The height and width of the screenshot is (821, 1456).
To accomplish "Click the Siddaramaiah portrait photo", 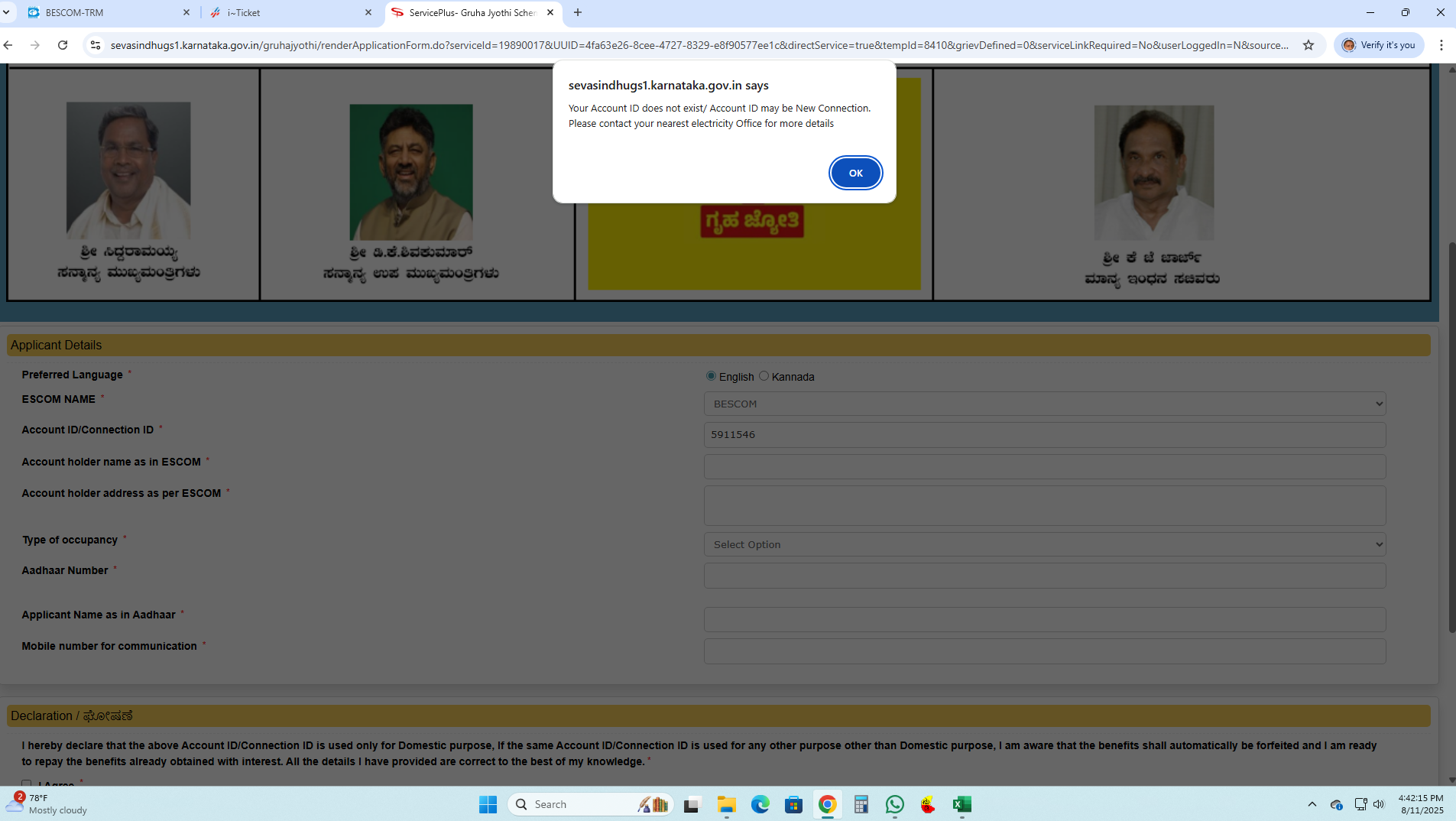I will pyautogui.click(x=128, y=170).
